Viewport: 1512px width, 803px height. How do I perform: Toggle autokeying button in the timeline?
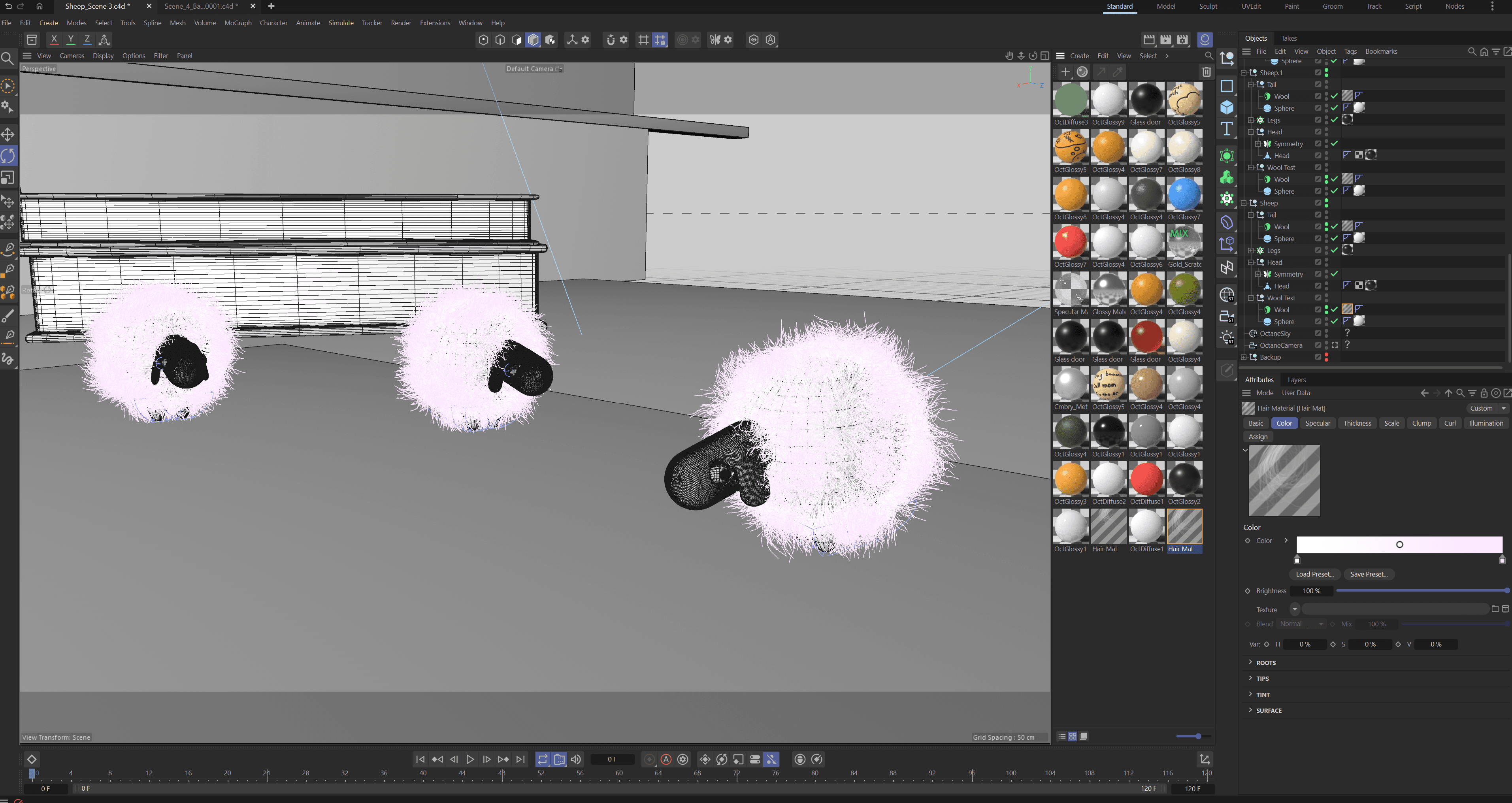(x=666, y=759)
